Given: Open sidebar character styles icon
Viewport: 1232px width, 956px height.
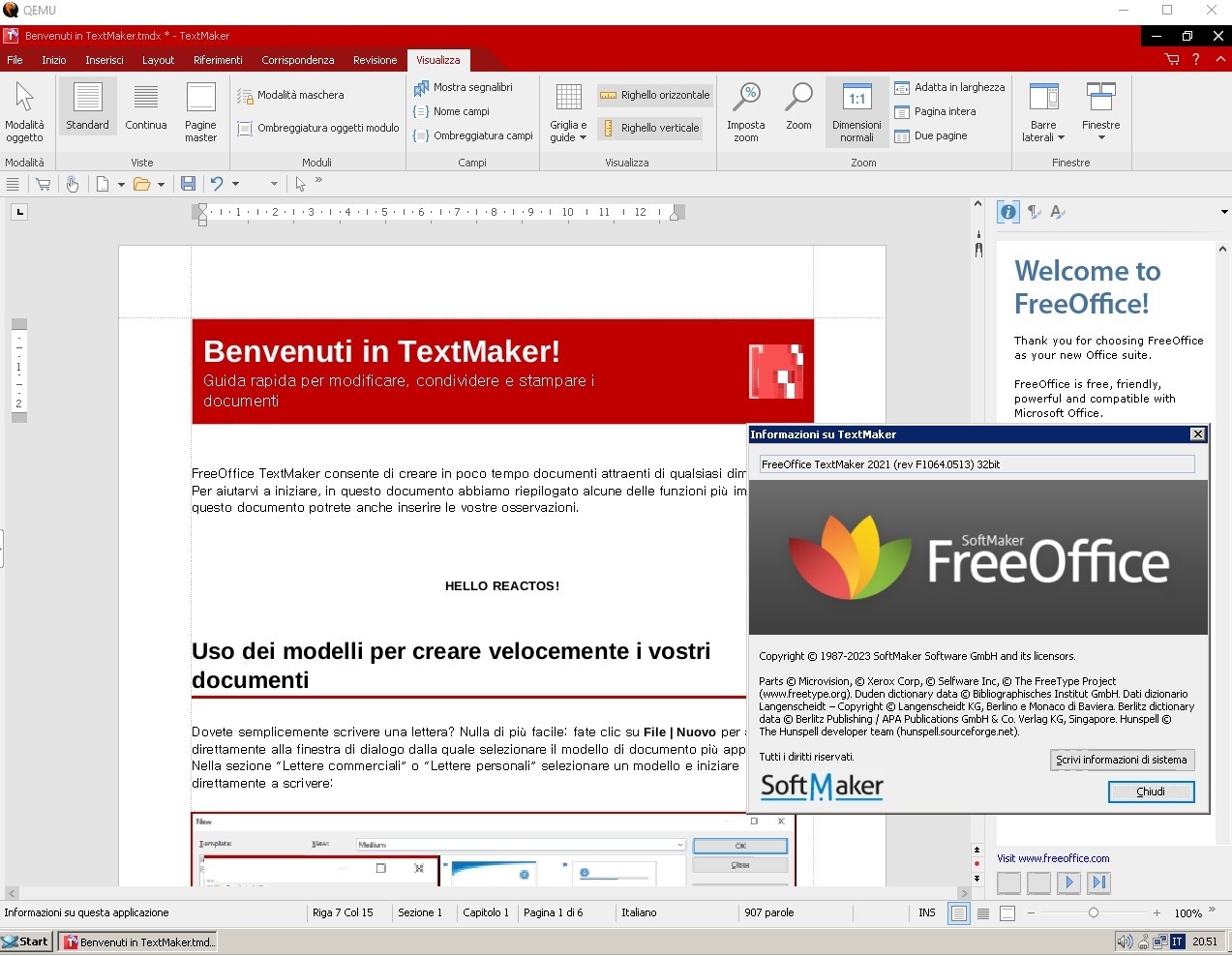Looking at the screenshot, I should (1058, 212).
